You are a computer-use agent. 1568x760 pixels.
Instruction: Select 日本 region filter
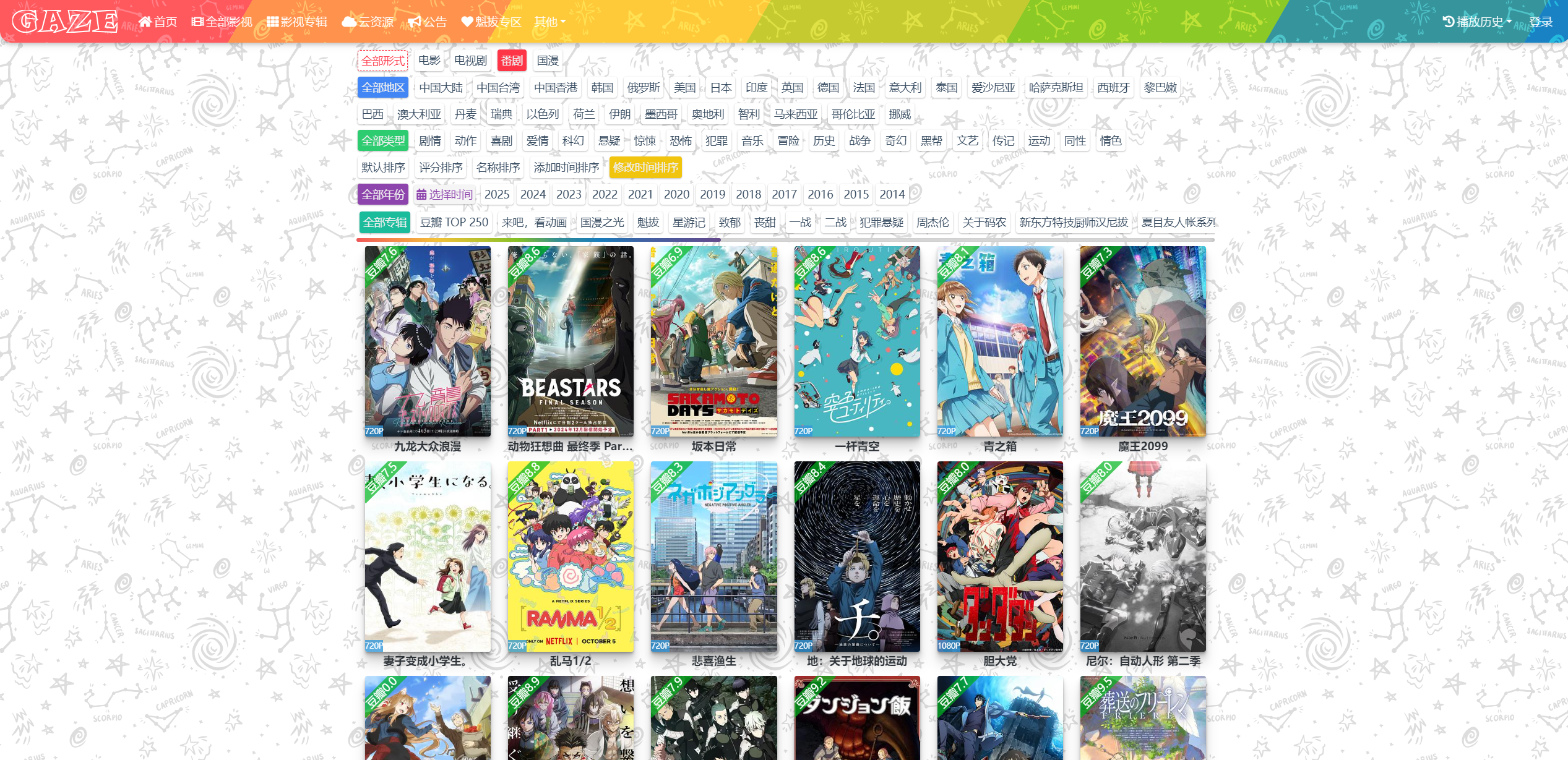pyautogui.click(x=720, y=88)
